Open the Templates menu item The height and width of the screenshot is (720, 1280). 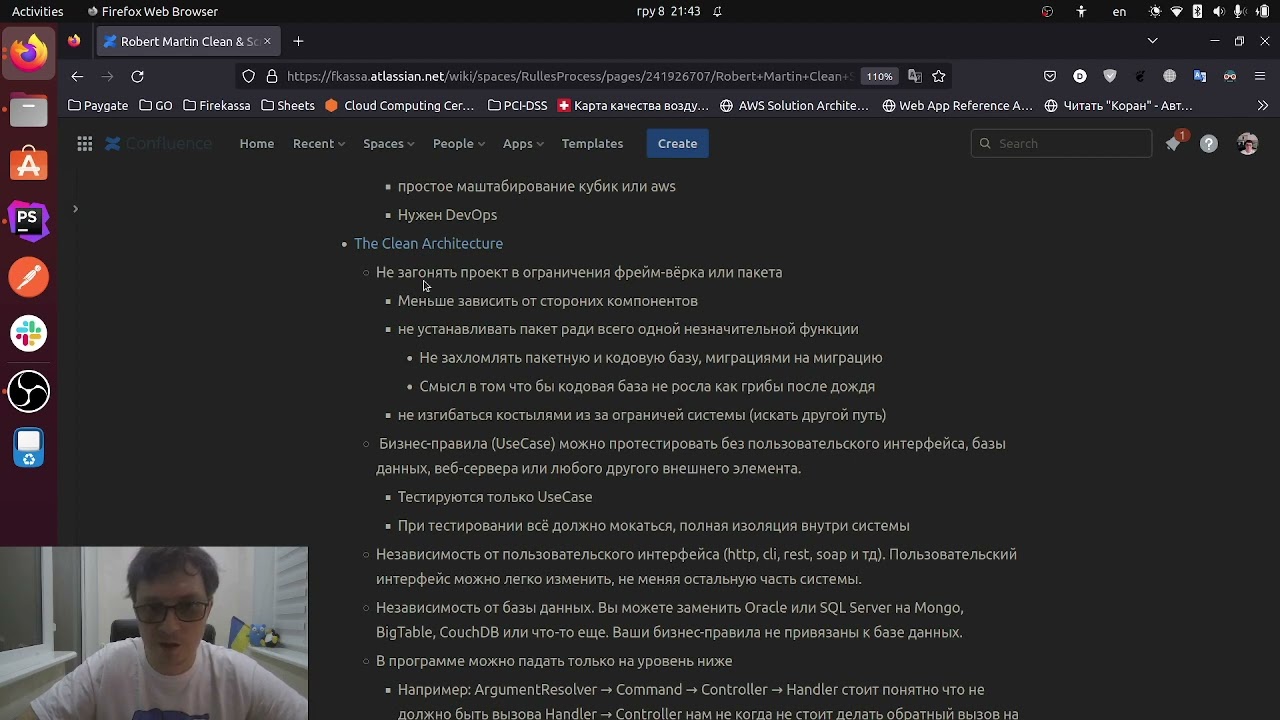point(592,144)
